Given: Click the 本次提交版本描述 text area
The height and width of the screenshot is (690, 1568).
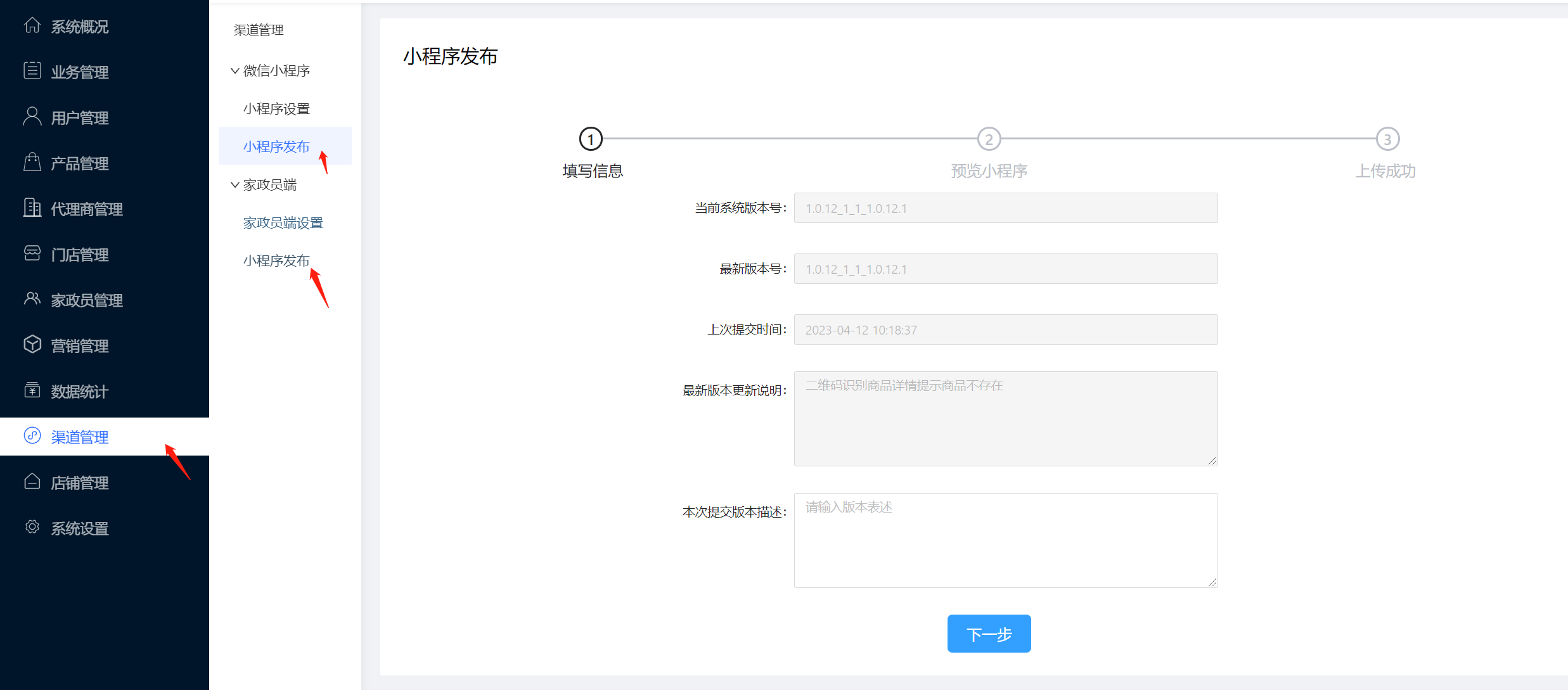Looking at the screenshot, I should [x=1005, y=540].
